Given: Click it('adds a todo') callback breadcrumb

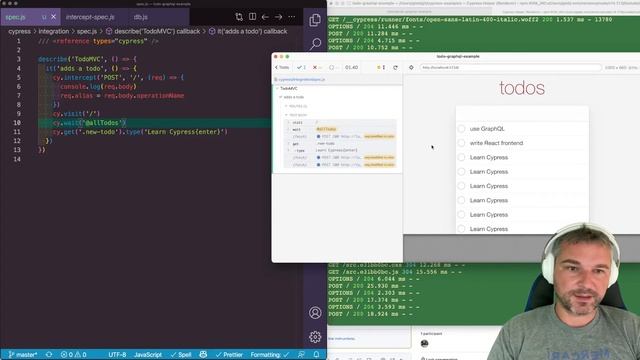Looking at the screenshot, I should click(x=248, y=31).
